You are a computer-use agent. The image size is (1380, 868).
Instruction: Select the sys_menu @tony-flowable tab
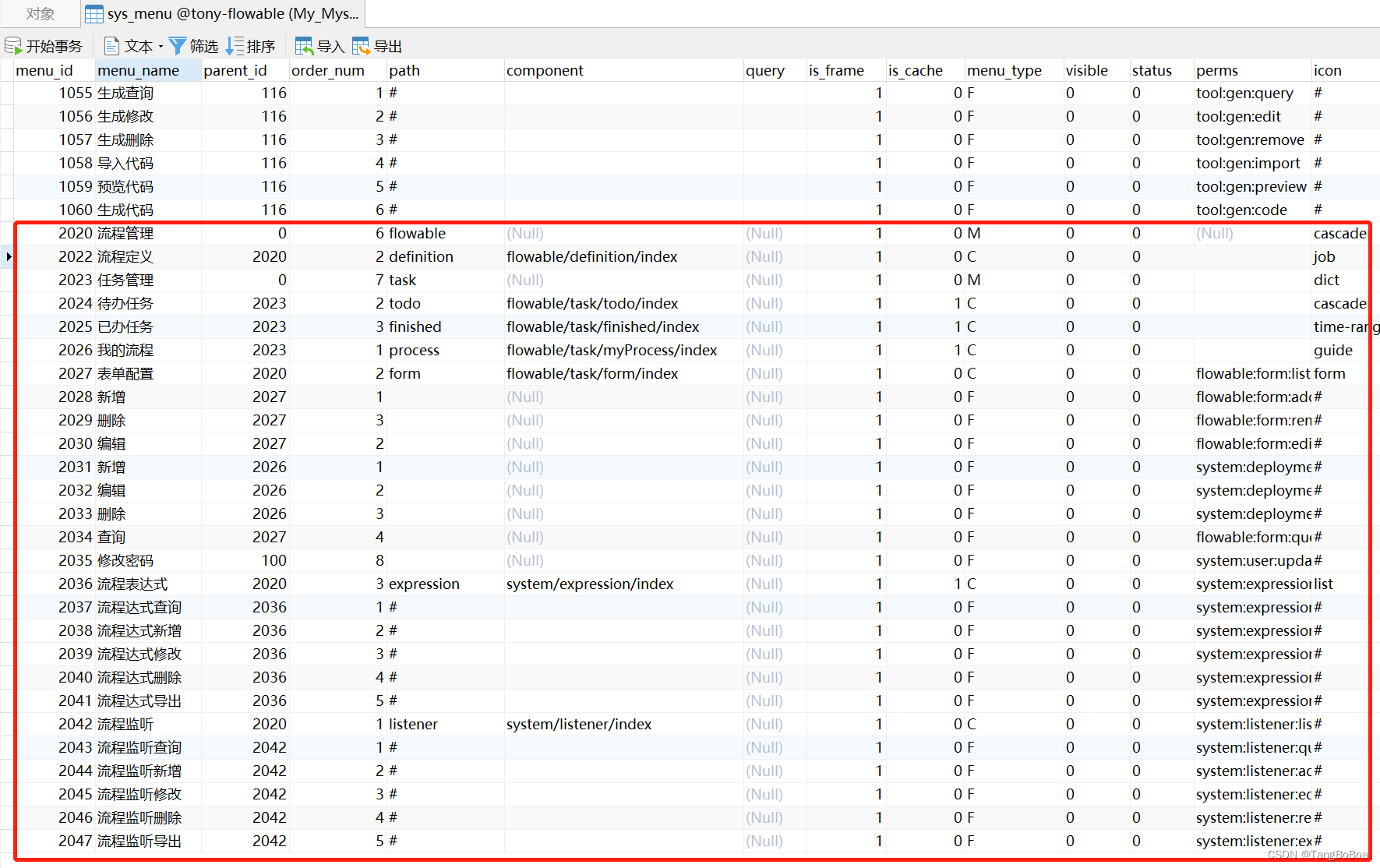click(x=223, y=14)
